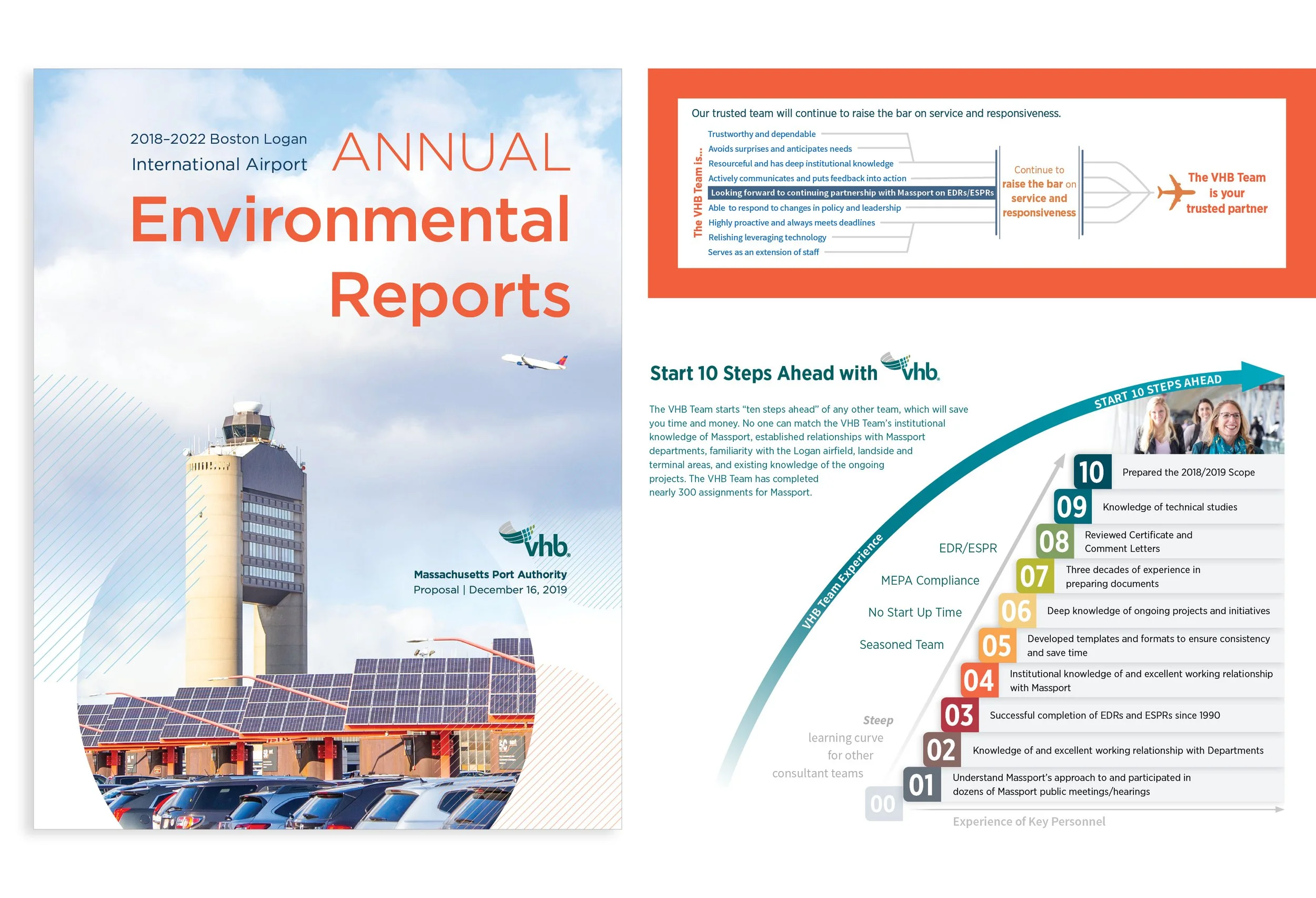Click 'The VHB Team is your trusted partner'

point(1226,193)
